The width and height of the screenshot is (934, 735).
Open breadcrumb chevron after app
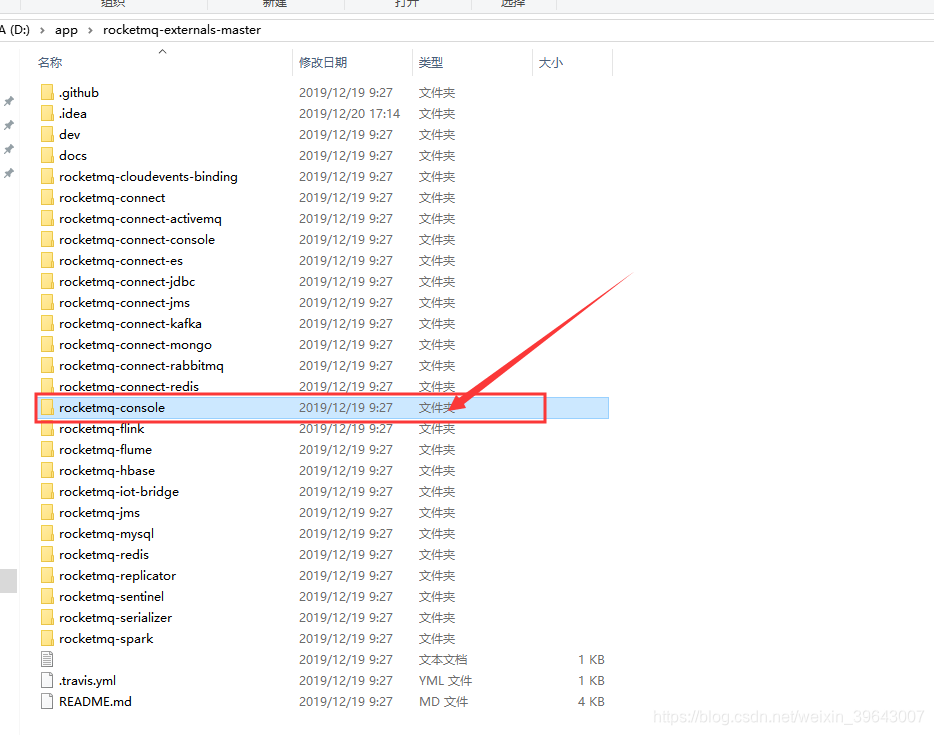pos(90,30)
